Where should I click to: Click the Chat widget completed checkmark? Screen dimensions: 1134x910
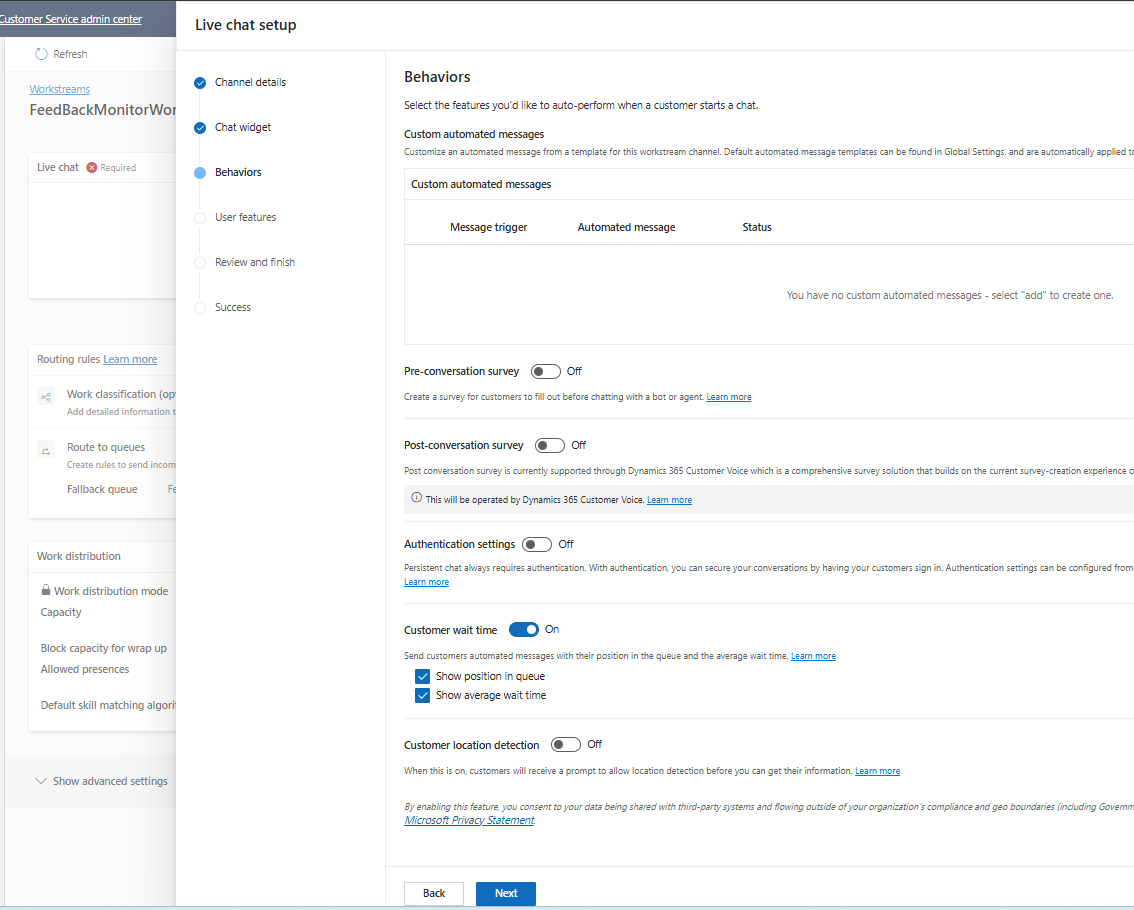(200, 128)
